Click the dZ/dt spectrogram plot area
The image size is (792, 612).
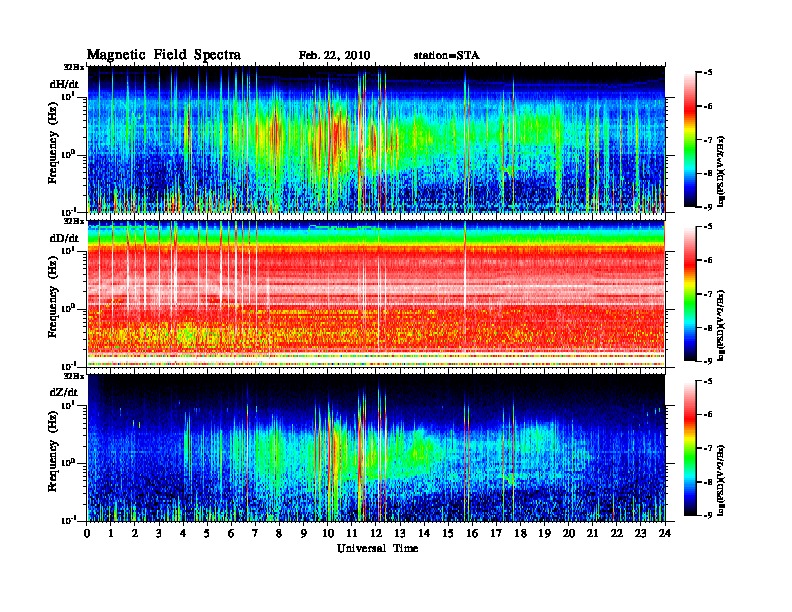376,447
